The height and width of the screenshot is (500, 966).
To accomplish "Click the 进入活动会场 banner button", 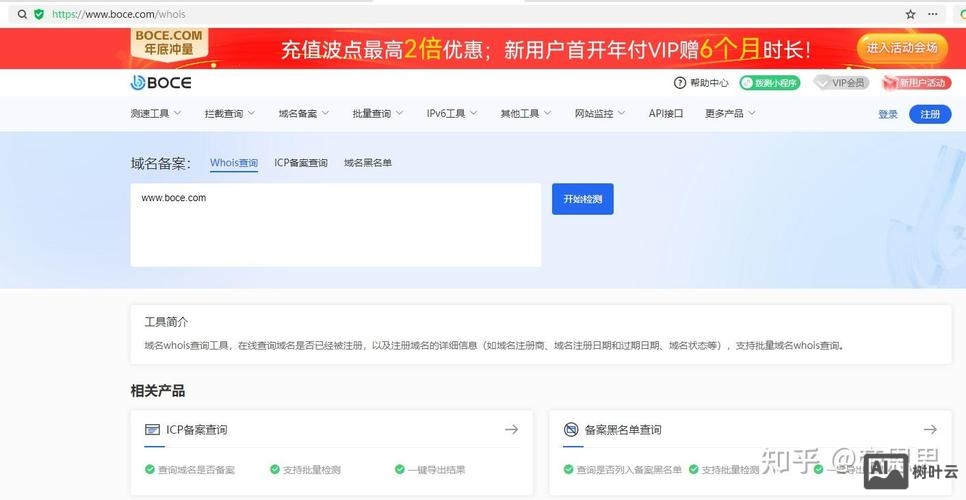I will pyautogui.click(x=902, y=47).
